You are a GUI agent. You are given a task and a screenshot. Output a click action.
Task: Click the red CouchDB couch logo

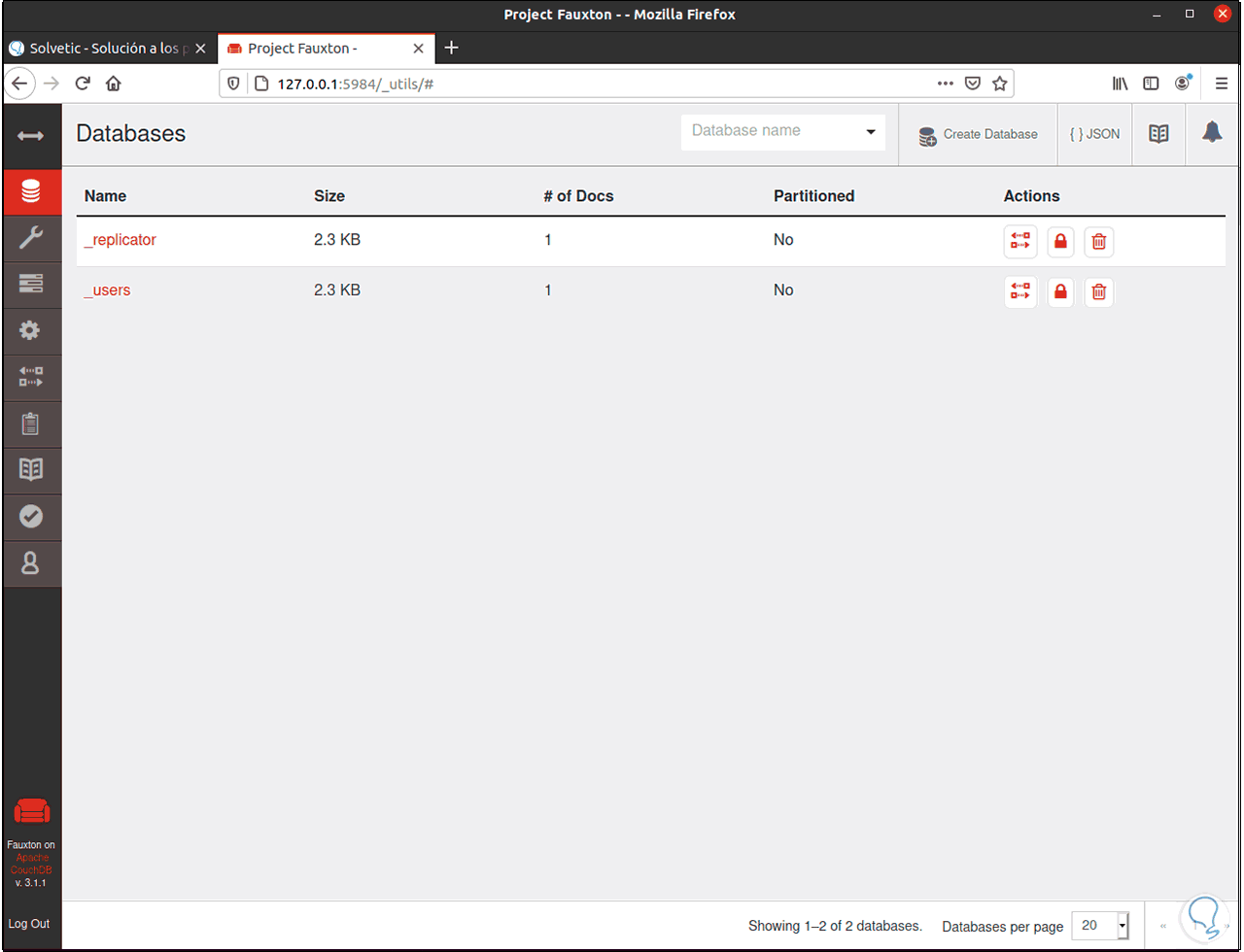coord(32,811)
